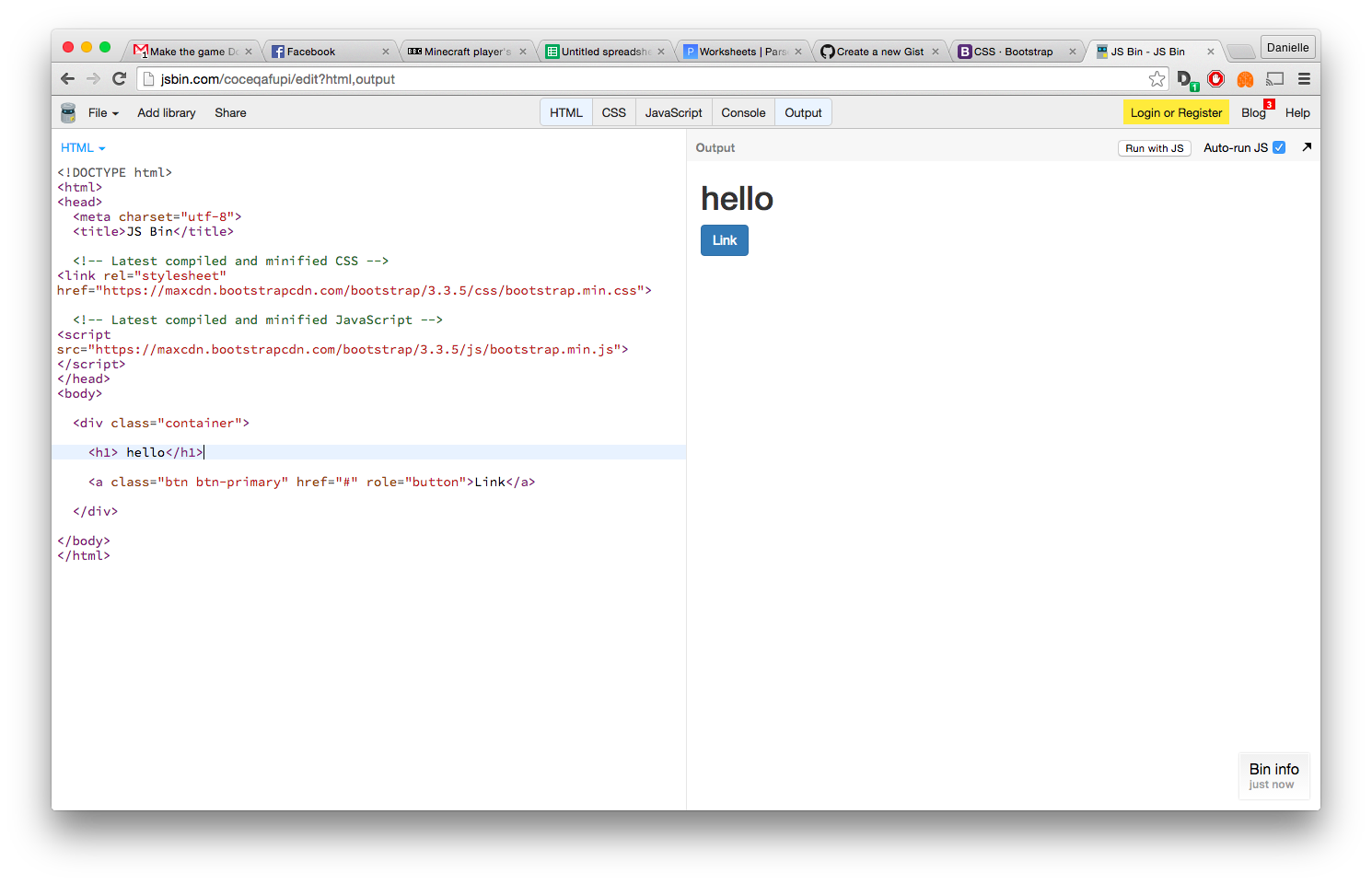Click the hello heading in output

click(737, 198)
